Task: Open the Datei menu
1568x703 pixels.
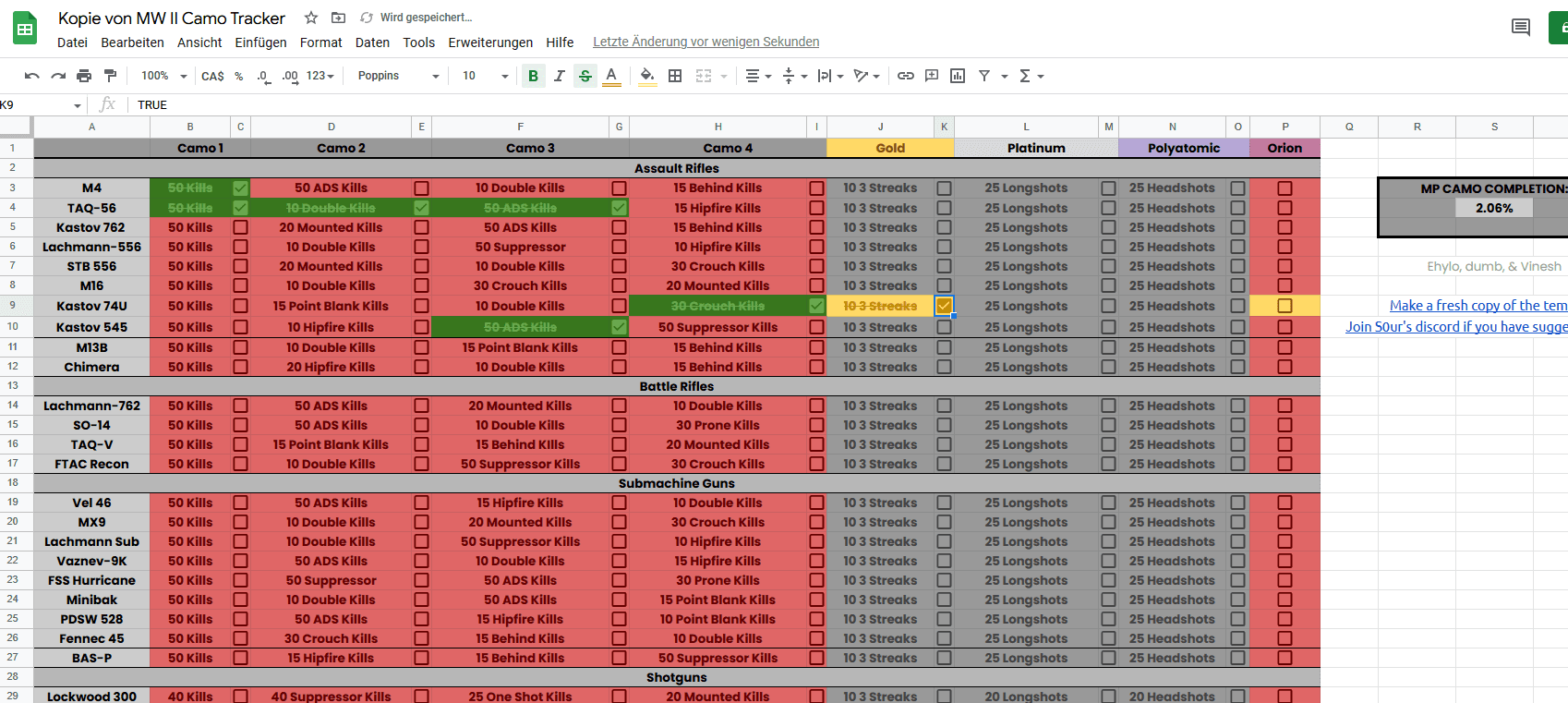Action: tap(72, 42)
